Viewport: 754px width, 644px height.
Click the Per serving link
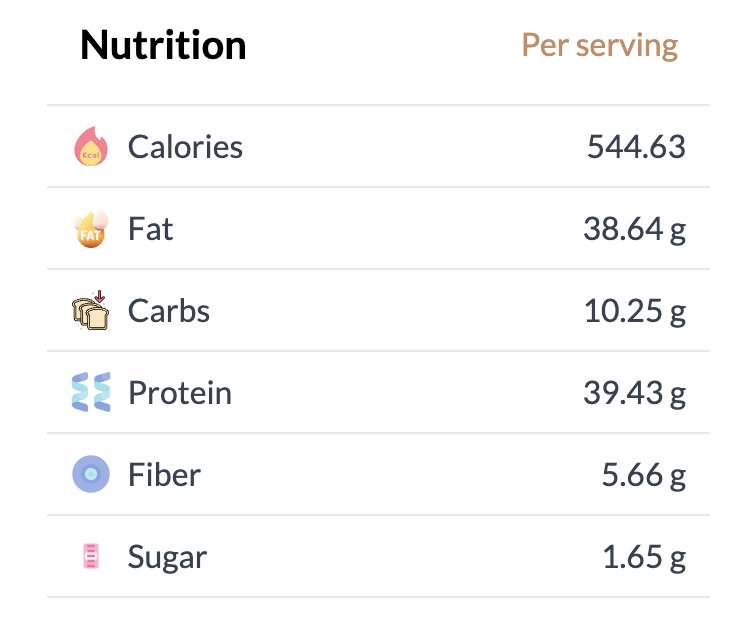pos(600,46)
